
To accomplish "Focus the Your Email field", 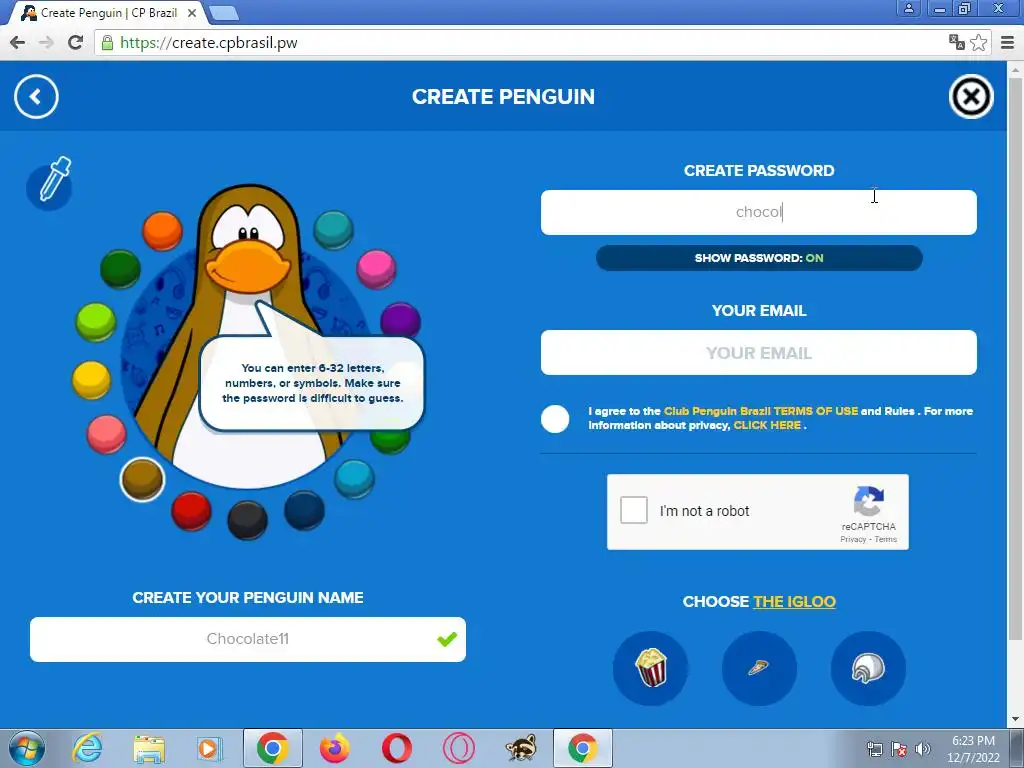I will (x=758, y=353).
